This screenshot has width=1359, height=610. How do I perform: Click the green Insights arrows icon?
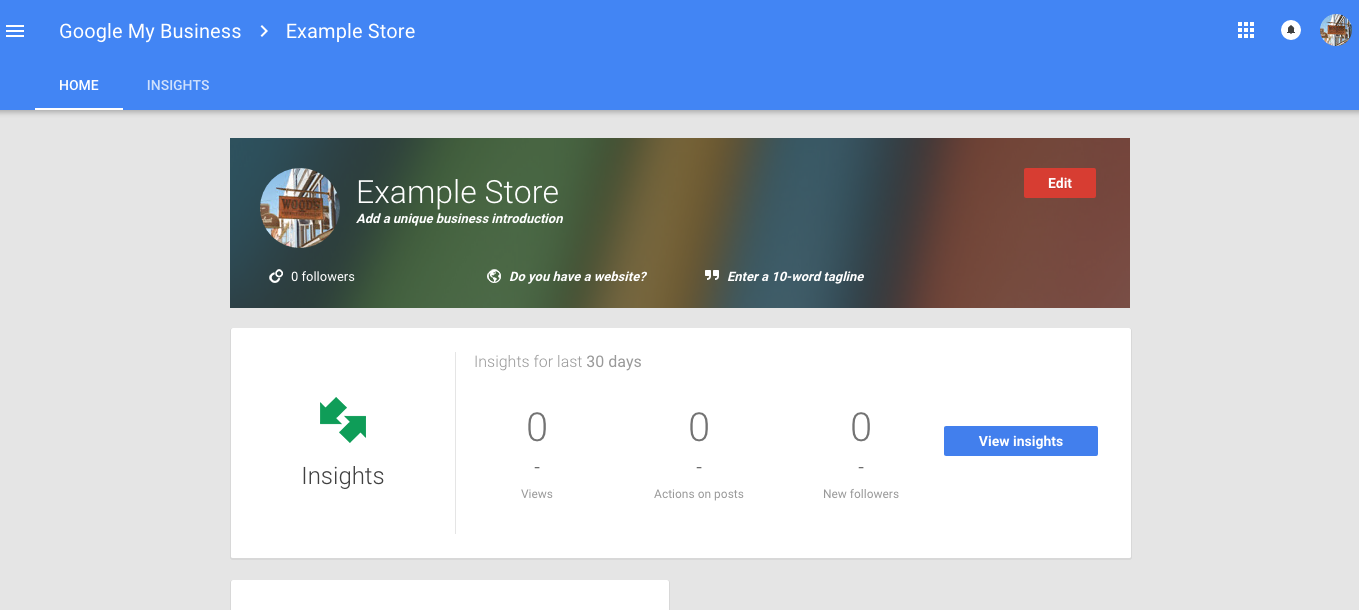pyautogui.click(x=343, y=420)
